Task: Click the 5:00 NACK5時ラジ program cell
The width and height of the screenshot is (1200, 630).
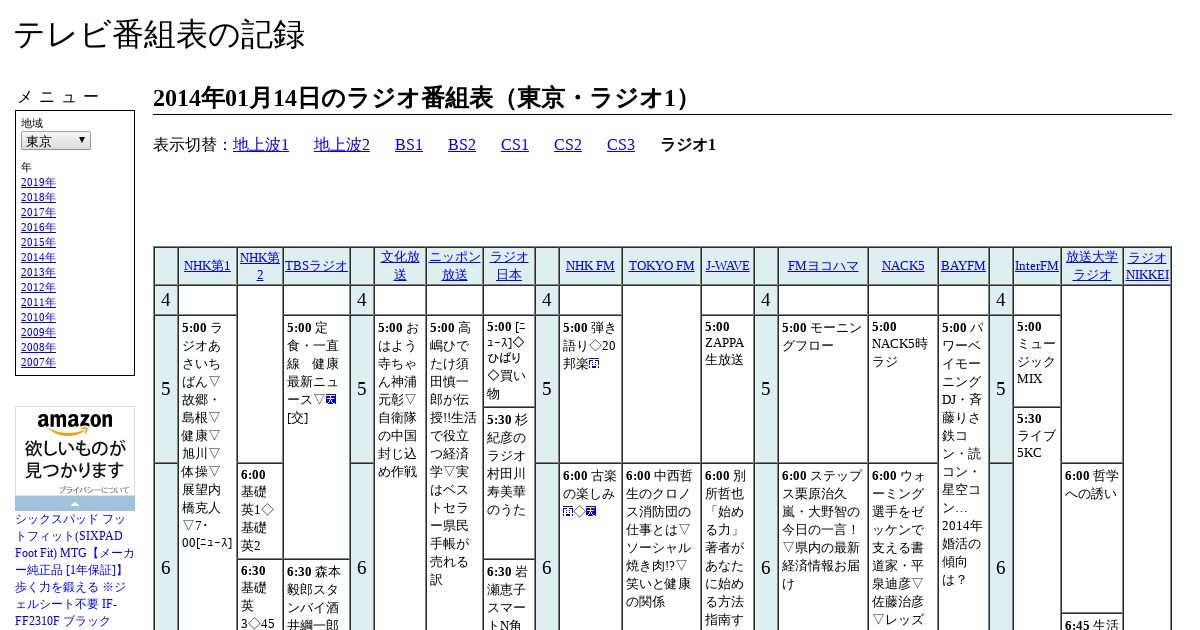Action: click(903, 389)
